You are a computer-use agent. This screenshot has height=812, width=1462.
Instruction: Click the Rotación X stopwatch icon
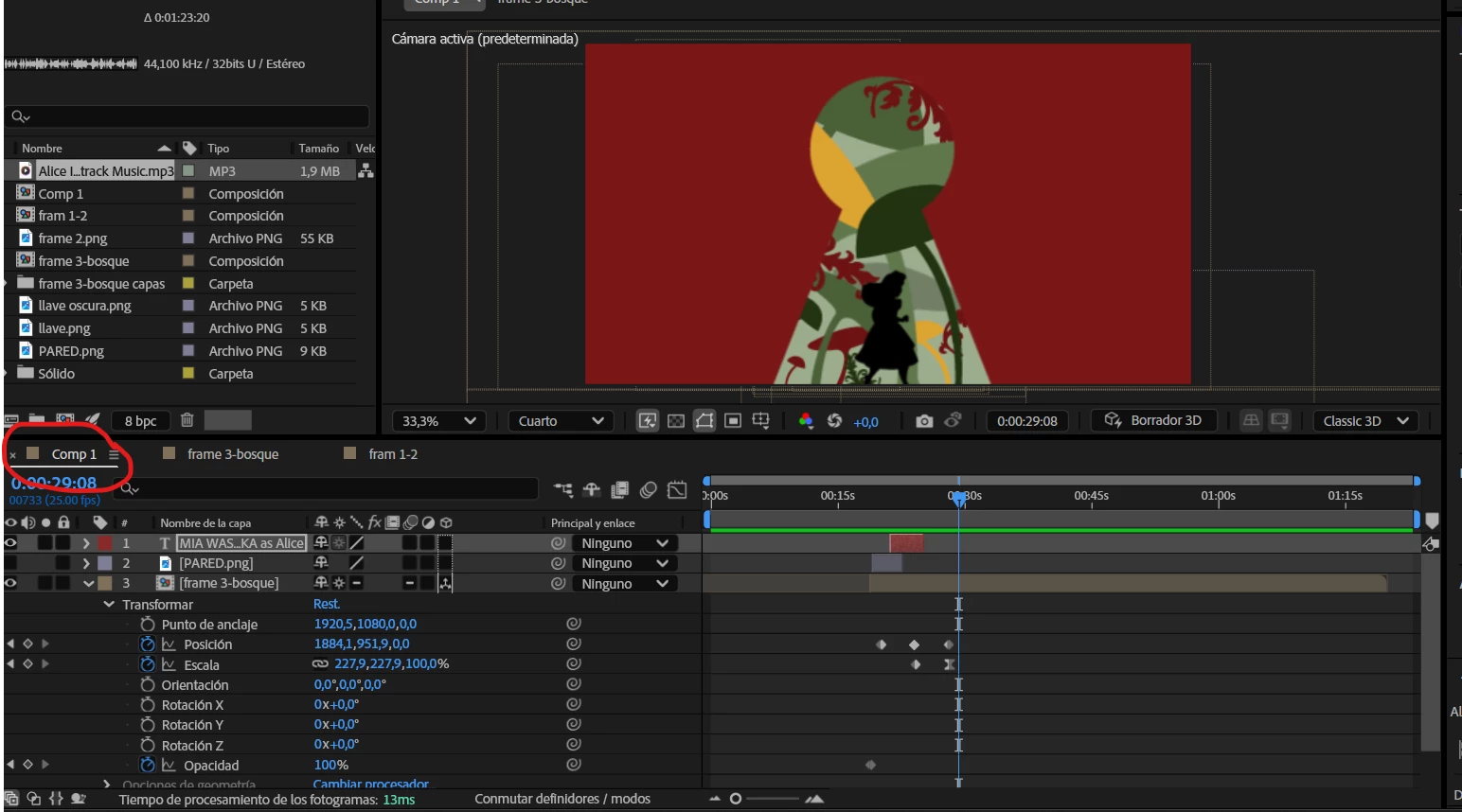(148, 704)
